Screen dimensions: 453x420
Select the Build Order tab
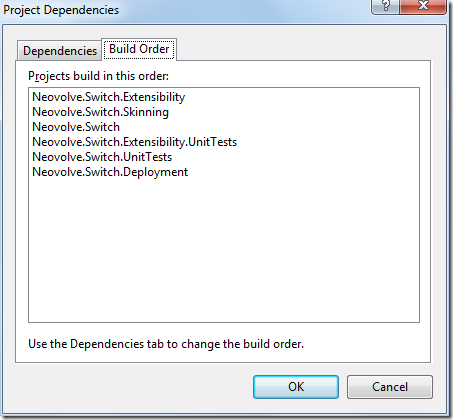point(139,49)
